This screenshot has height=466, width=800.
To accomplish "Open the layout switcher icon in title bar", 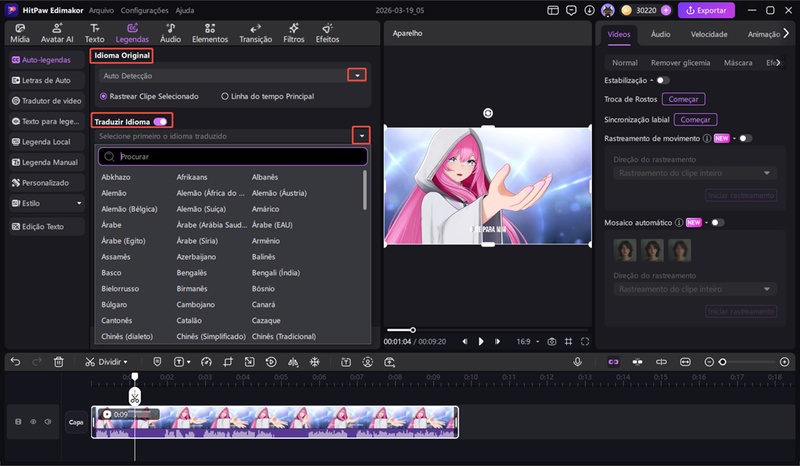I will pyautogui.click(x=553, y=10).
